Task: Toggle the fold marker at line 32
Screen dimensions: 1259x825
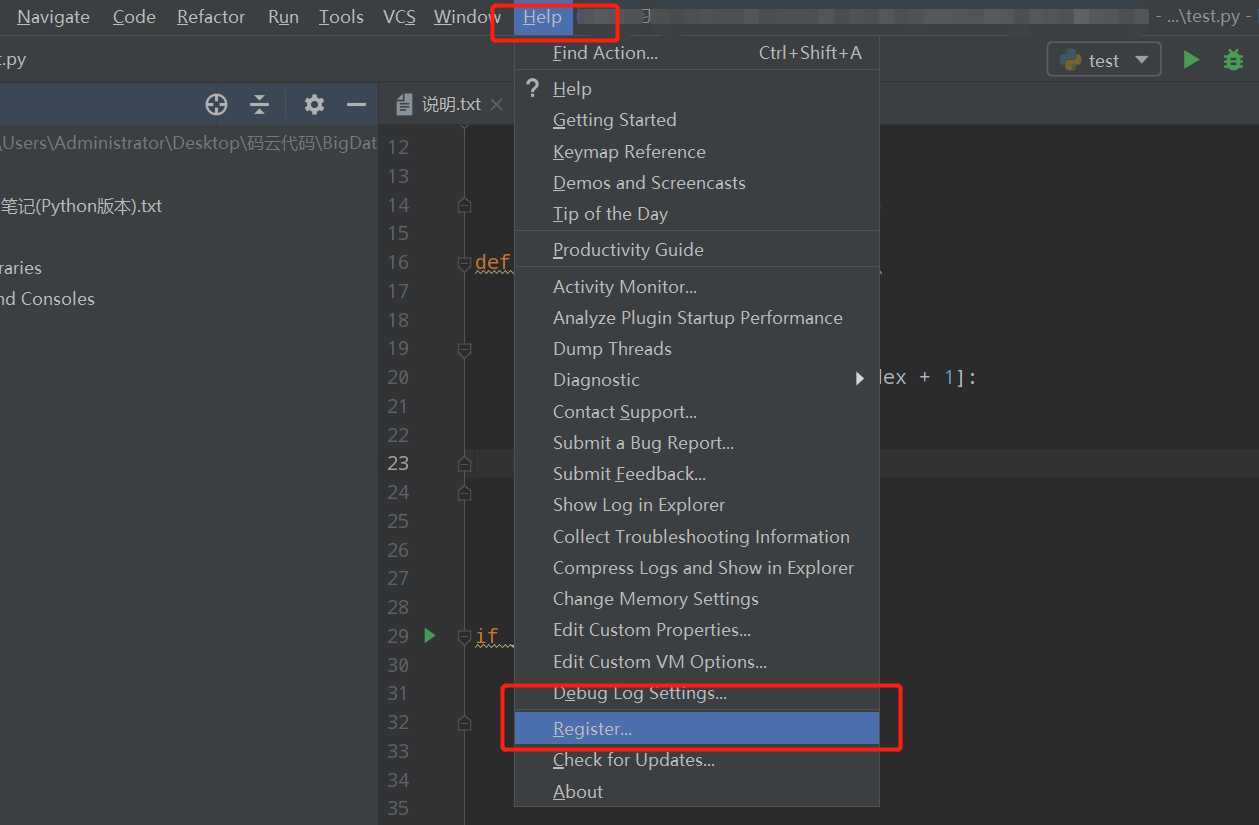Action: (x=464, y=722)
